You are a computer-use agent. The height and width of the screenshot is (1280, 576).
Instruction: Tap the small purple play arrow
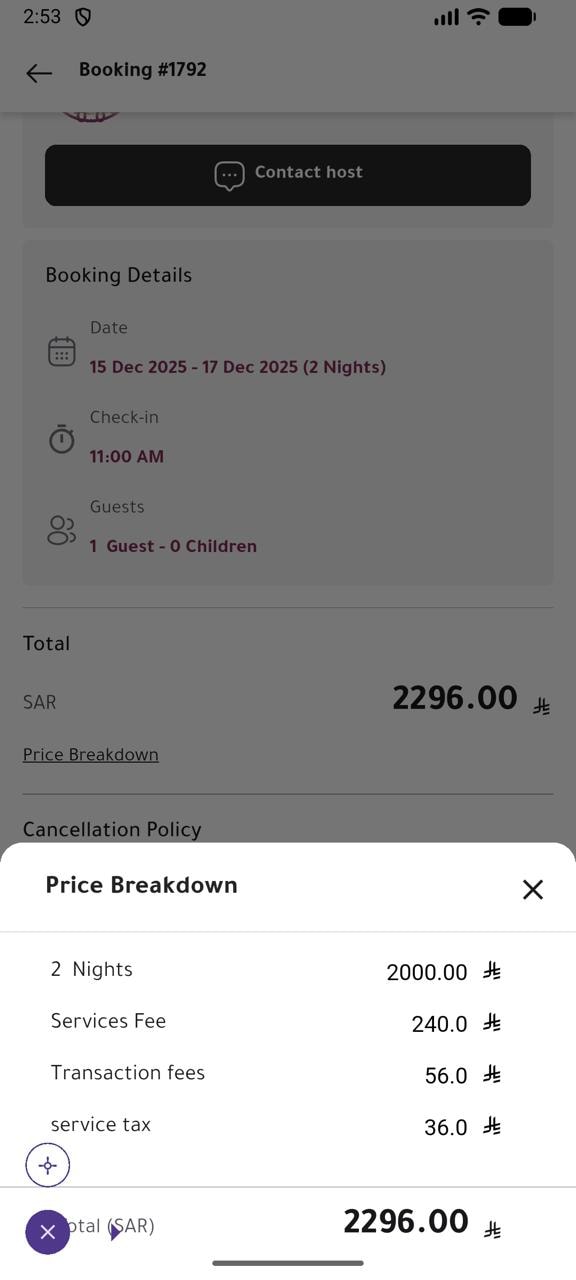pos(116,1232)
